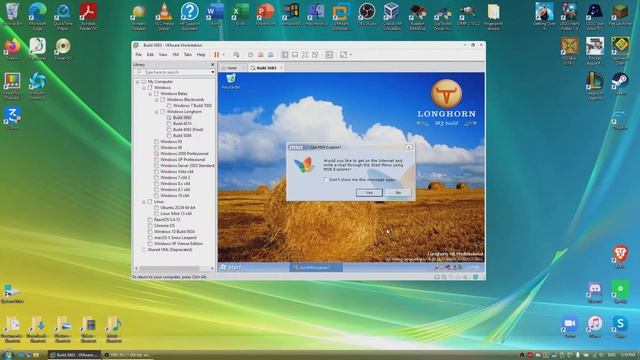The image size is (640, 360).
Task: Close the MSN Explorer dialog
Action: [x=409, y=147]
